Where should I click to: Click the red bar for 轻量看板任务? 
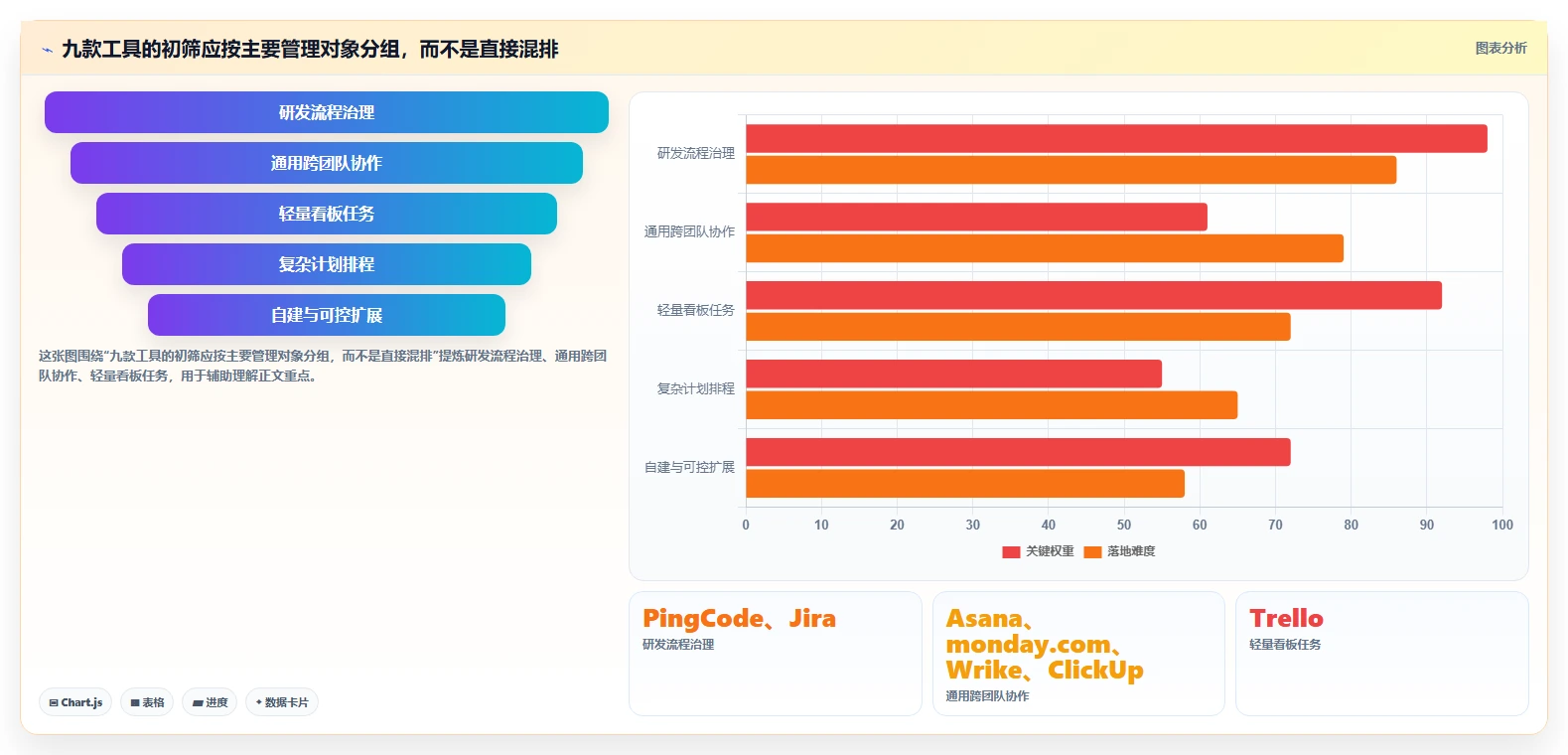coord(1093,295)
